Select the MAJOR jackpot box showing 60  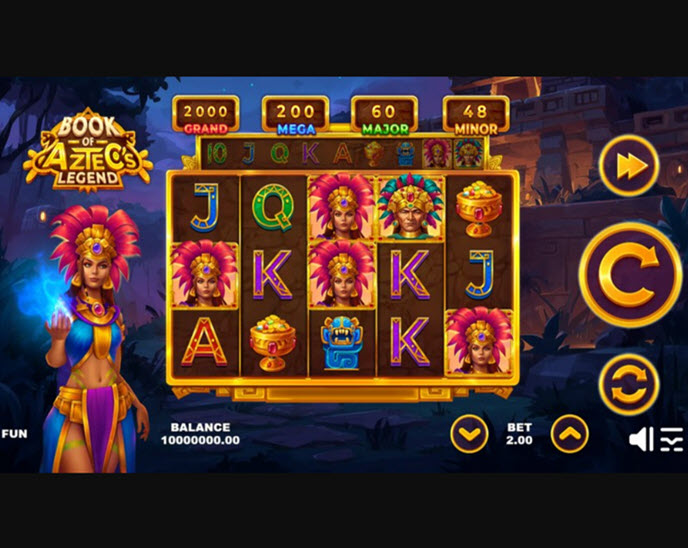[384, 115]
